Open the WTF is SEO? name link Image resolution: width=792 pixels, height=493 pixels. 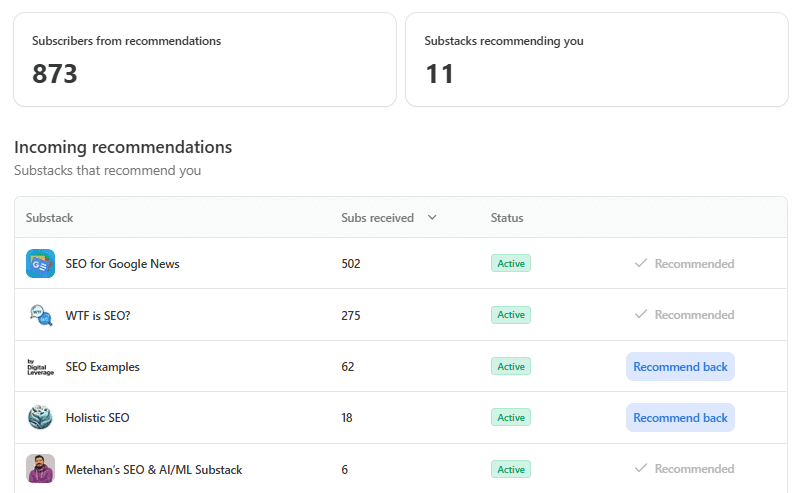tap(98, 316)
